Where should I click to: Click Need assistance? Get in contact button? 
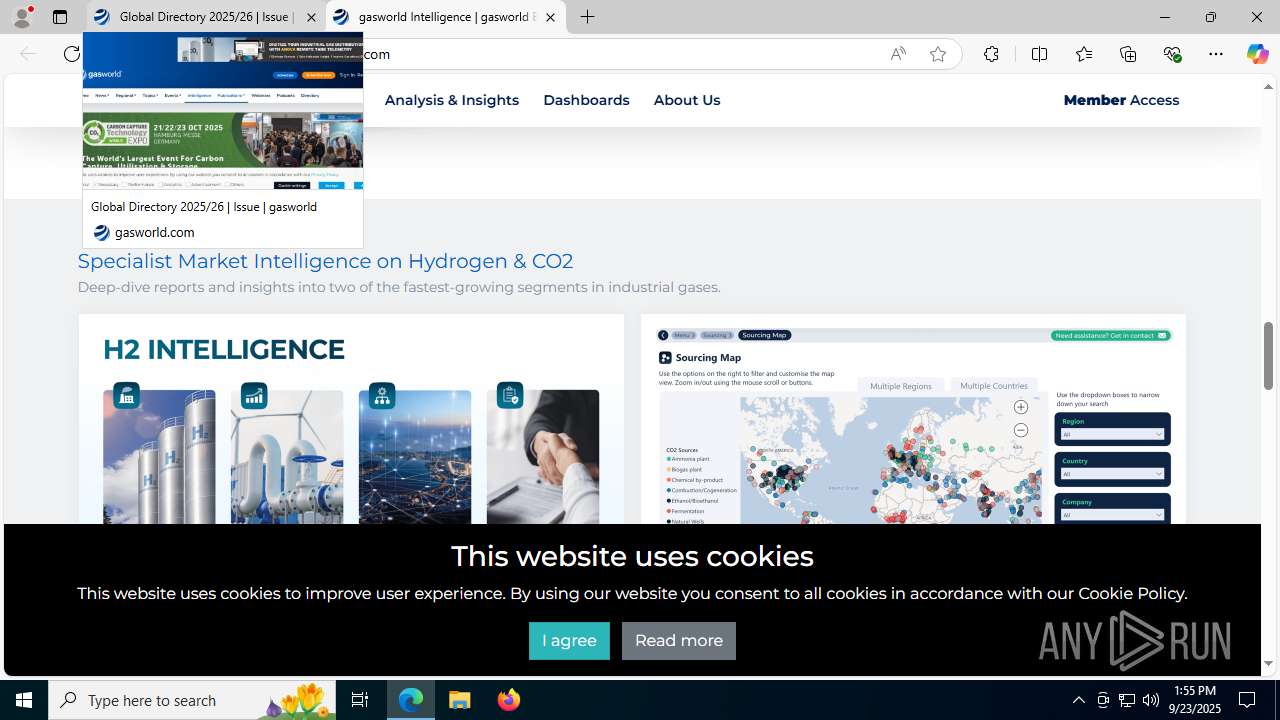click(1111, 335)
